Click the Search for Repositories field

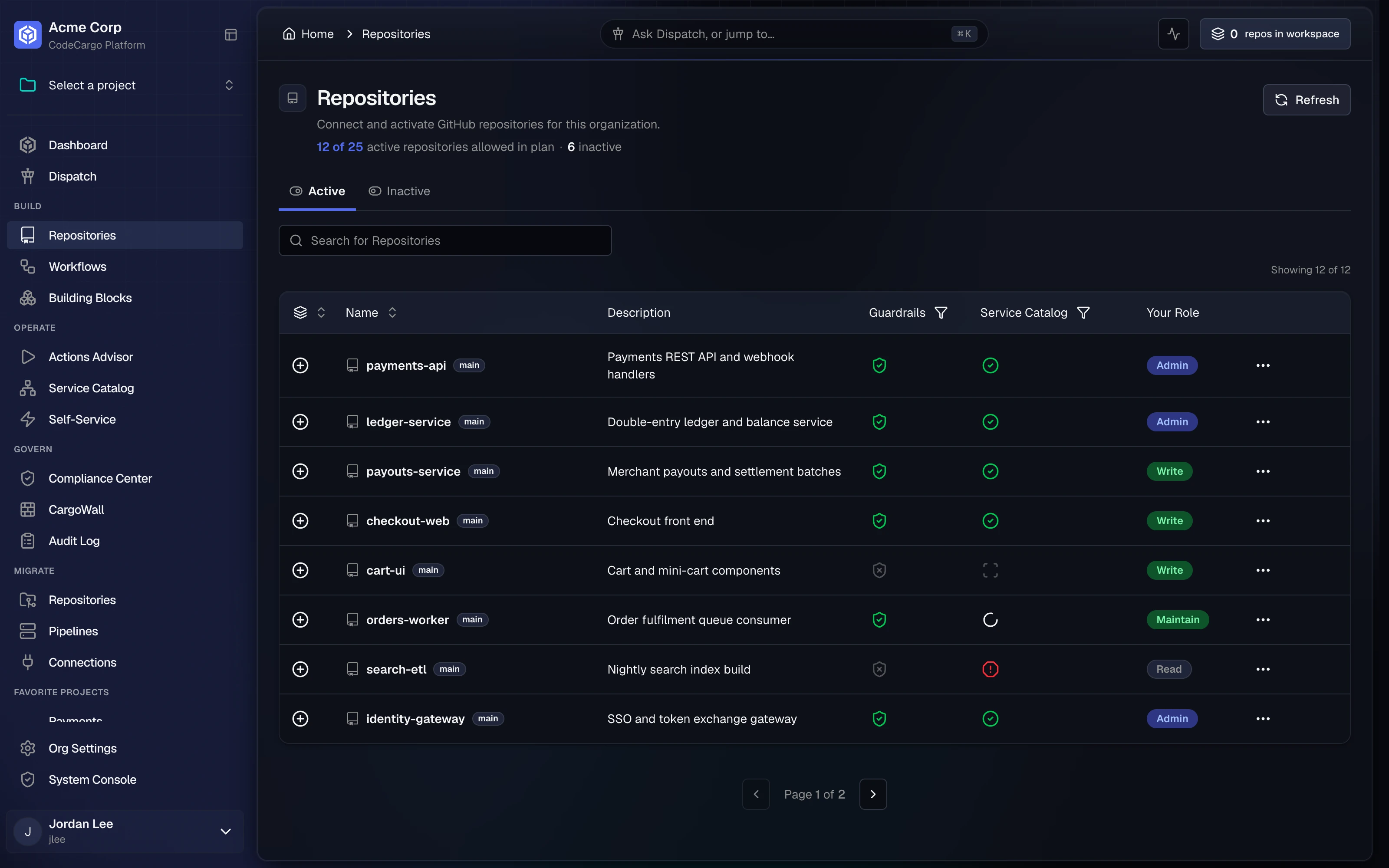[445, 240]
